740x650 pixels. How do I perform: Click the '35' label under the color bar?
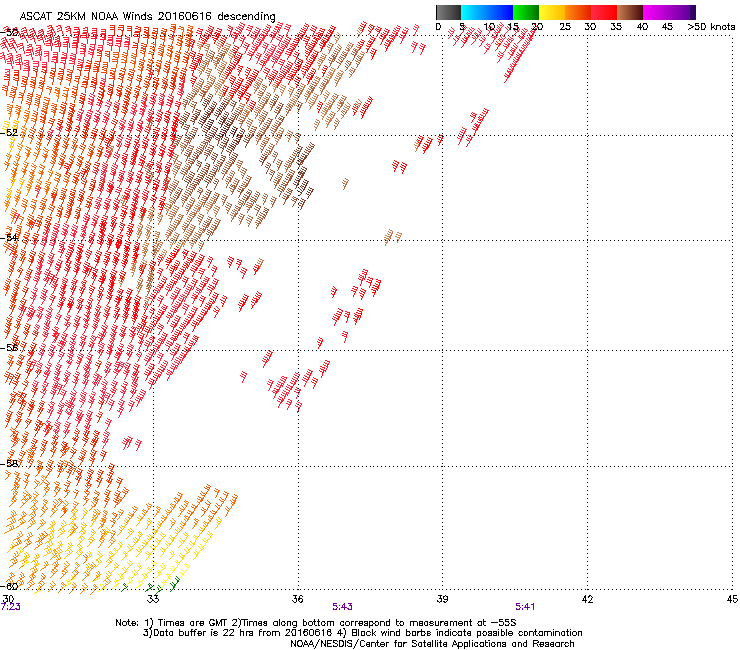616,27
